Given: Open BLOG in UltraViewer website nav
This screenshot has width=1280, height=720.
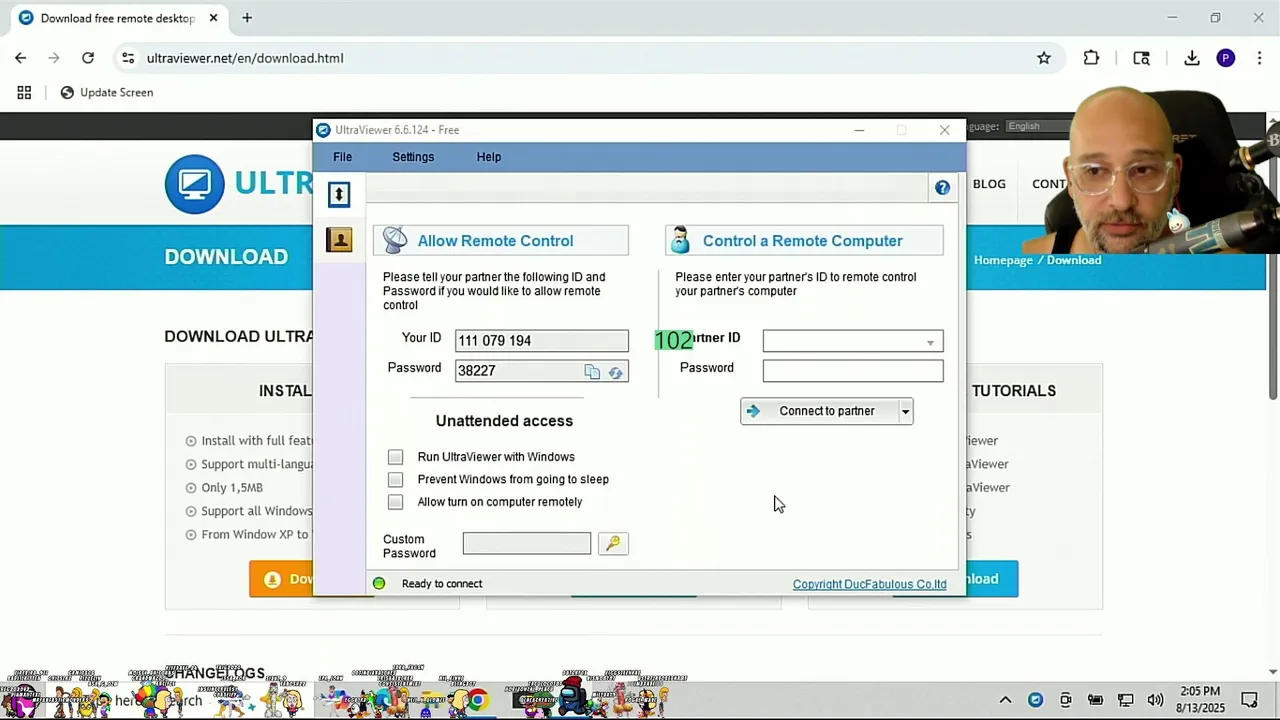Looking at the screenshot, I should click(989, 184).
